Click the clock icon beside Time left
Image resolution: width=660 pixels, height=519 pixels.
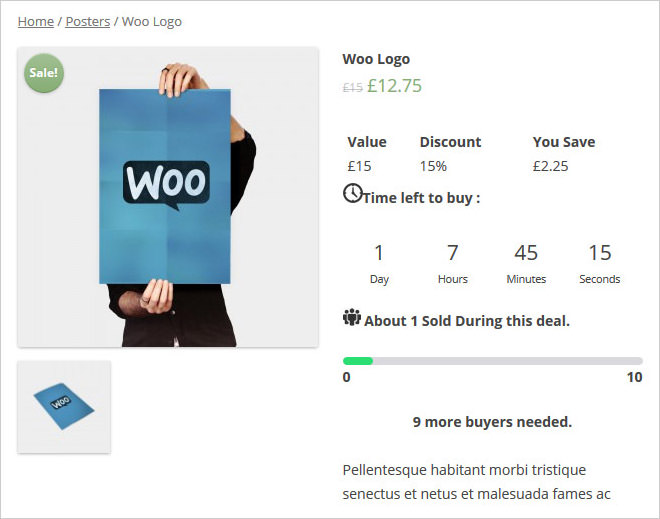point(352,194)
